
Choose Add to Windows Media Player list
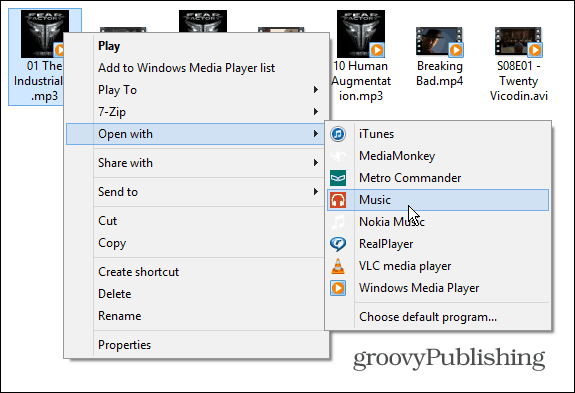(x=186, y=68)
